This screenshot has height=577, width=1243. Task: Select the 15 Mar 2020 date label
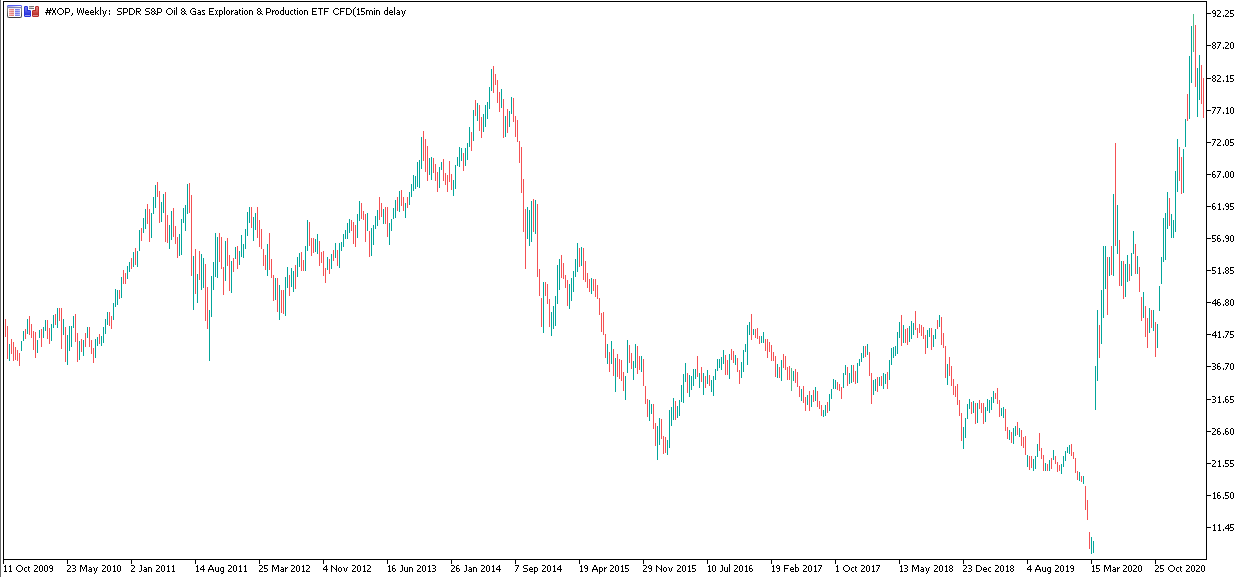click(x=1117, y=568)
